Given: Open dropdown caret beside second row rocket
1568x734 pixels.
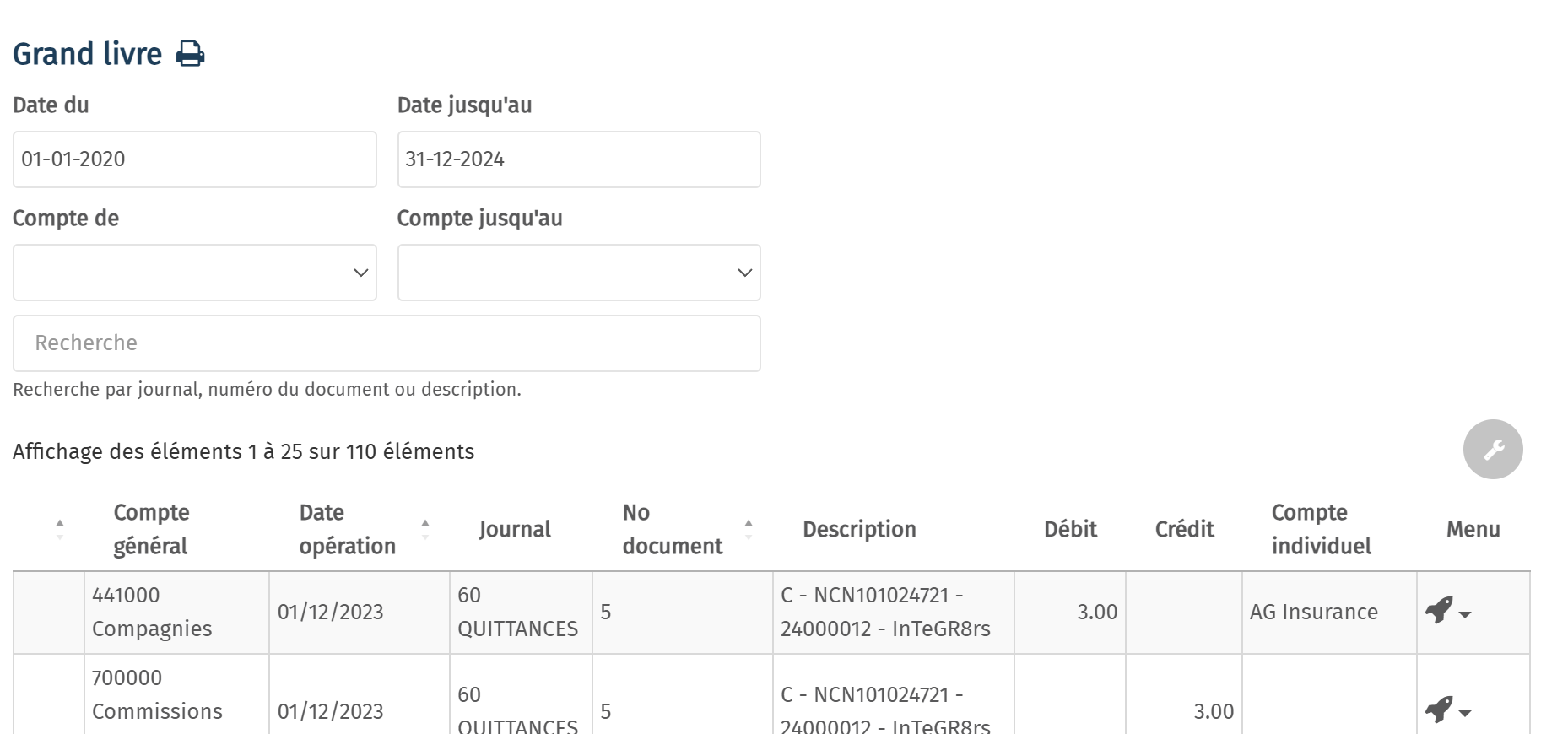Looking at the screenshot, I should tap(1465, 714).
